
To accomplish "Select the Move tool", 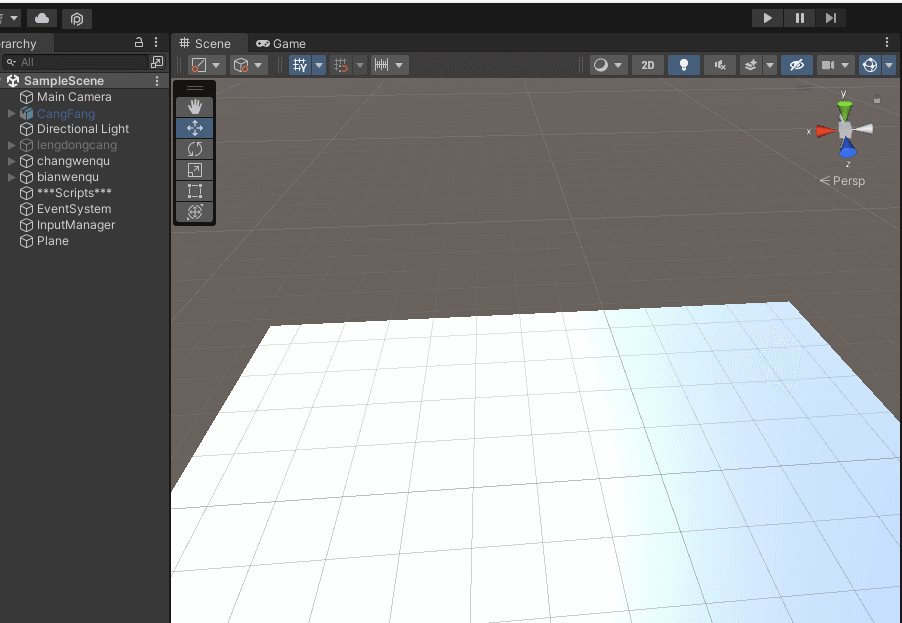I will click(194, 128).
